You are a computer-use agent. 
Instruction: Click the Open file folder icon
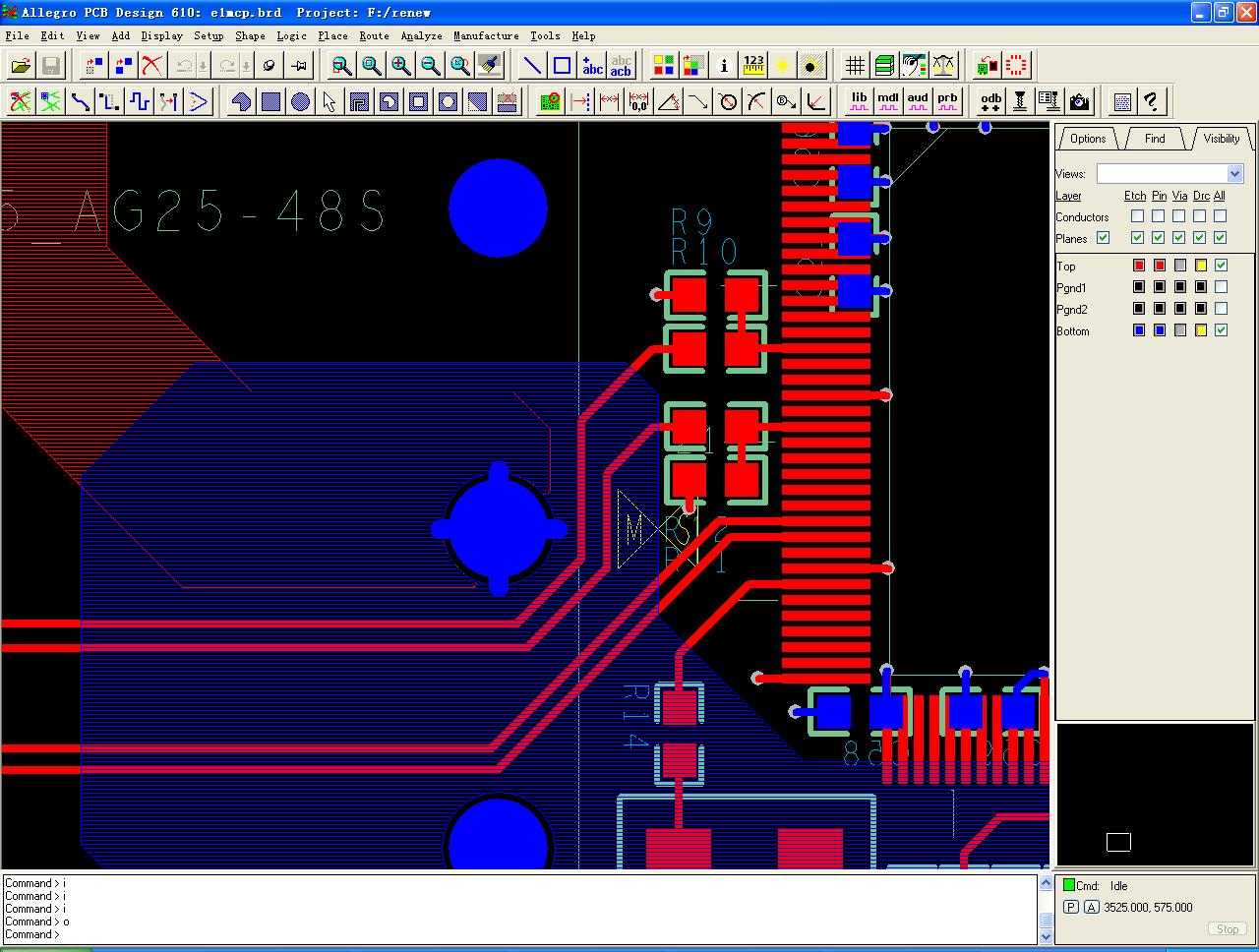21,66
